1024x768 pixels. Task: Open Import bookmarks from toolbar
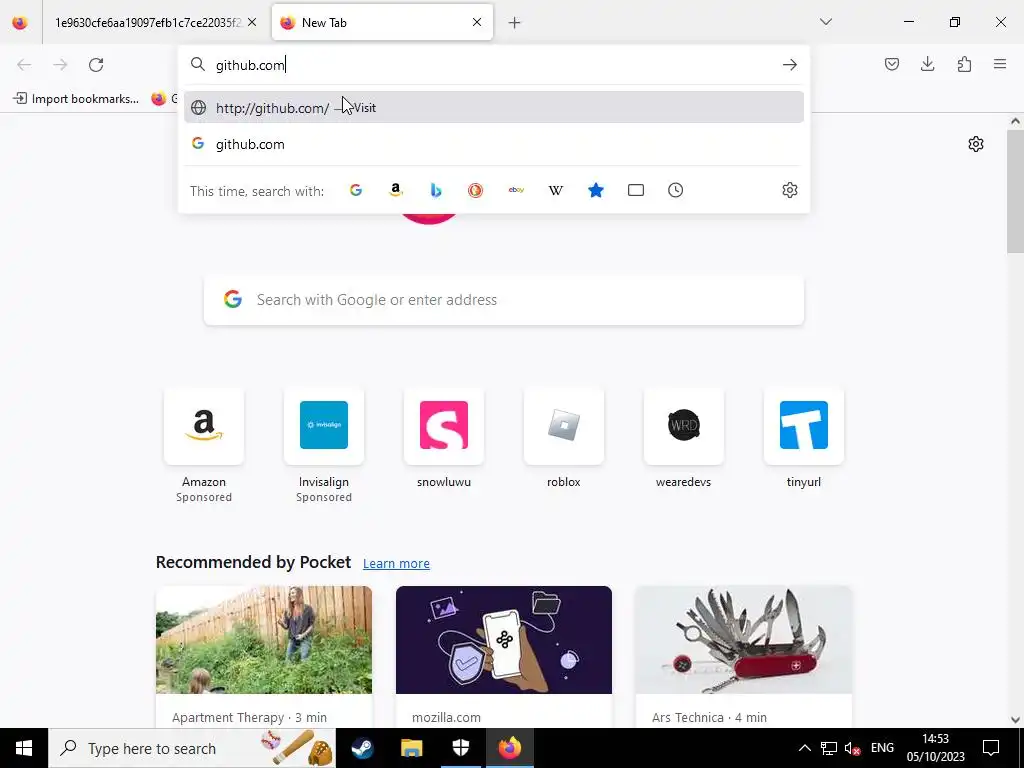[76, 99]
